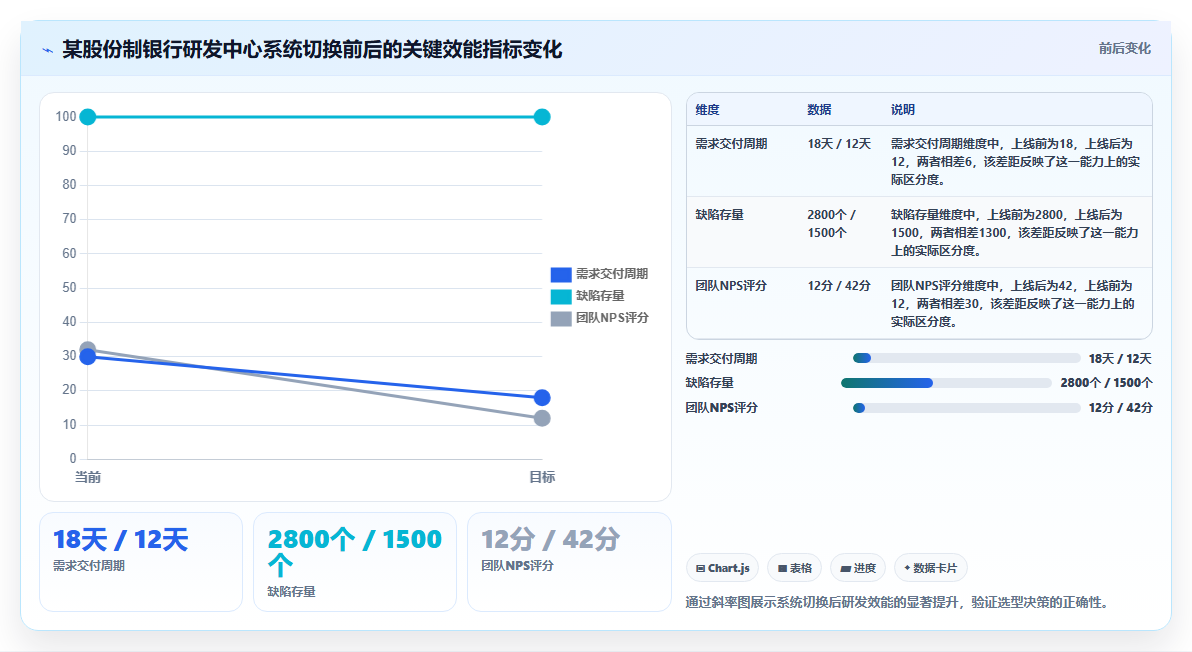Click the 数据卡片 tag chip
This screenshot has height=652, width=1192.
pyautogui.click(x=930, y=568)
